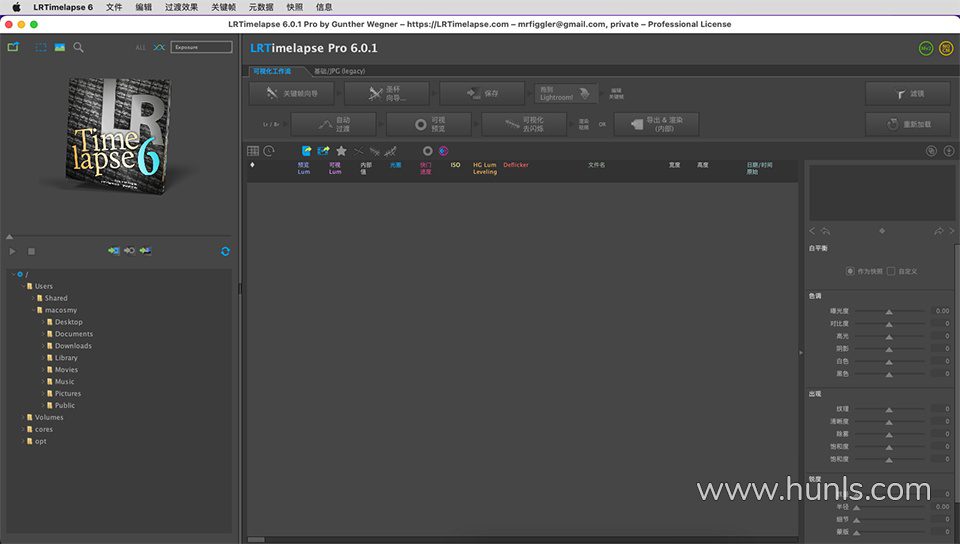Click the green round badge icon at top right
The height and width of the screenshot is (544, 960).
click(926, 48)
